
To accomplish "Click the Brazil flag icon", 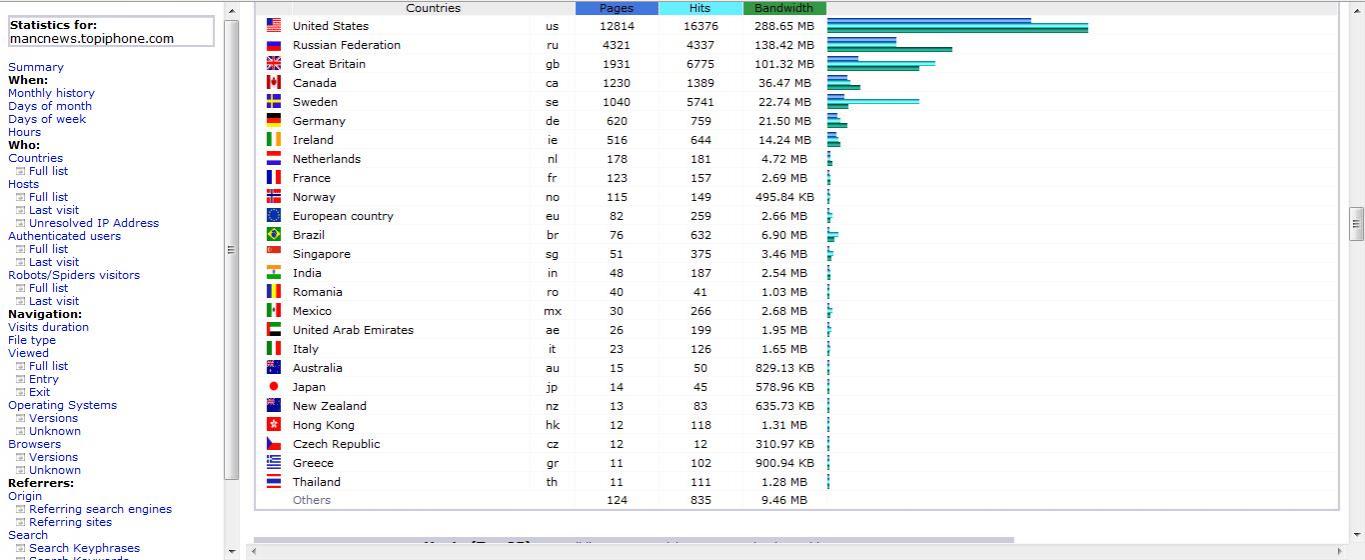I will pos(273,235).
